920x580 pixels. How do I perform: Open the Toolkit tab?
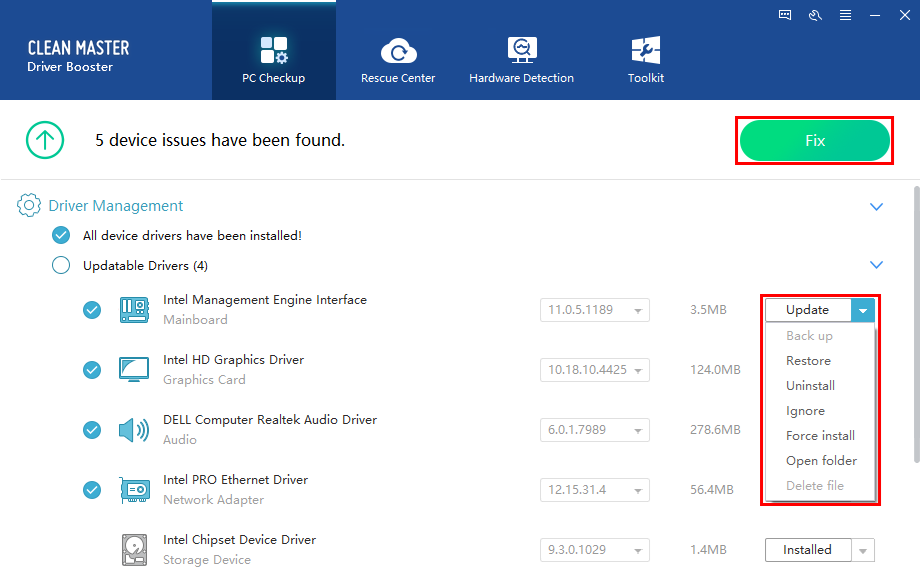click(x=645, y=60)
